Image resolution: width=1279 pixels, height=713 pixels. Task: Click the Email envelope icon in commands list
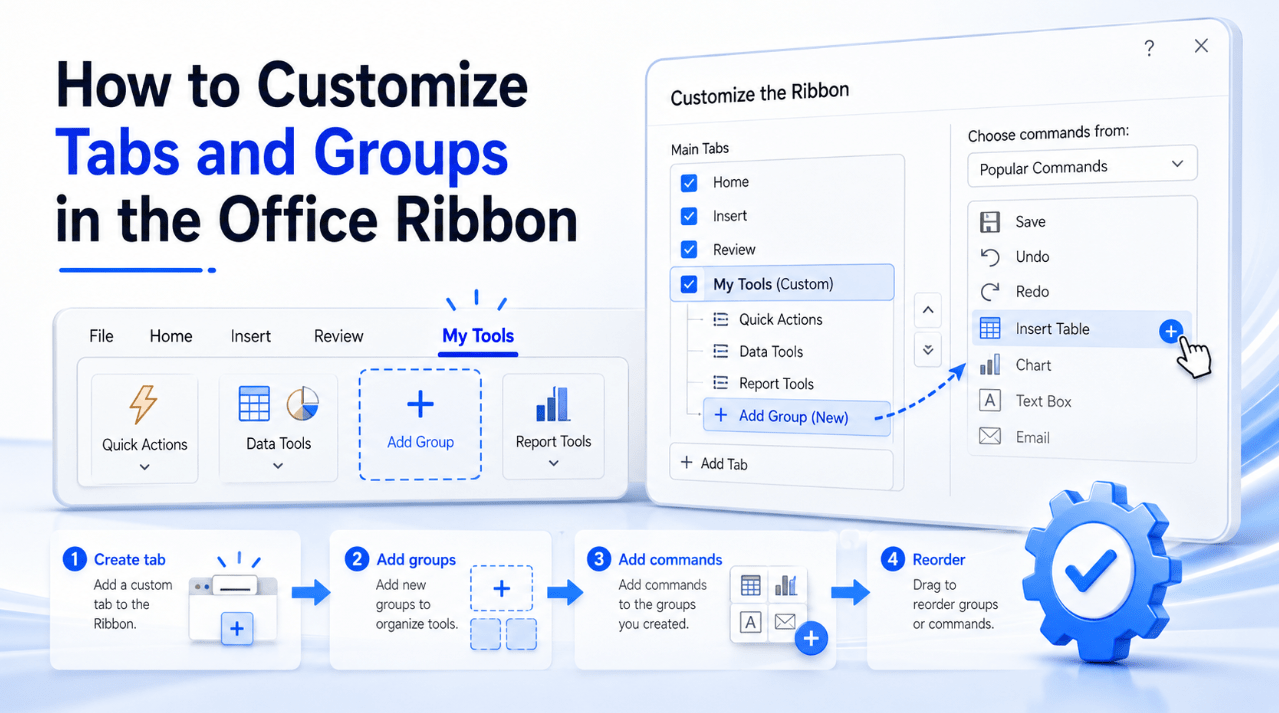(990, 437)
